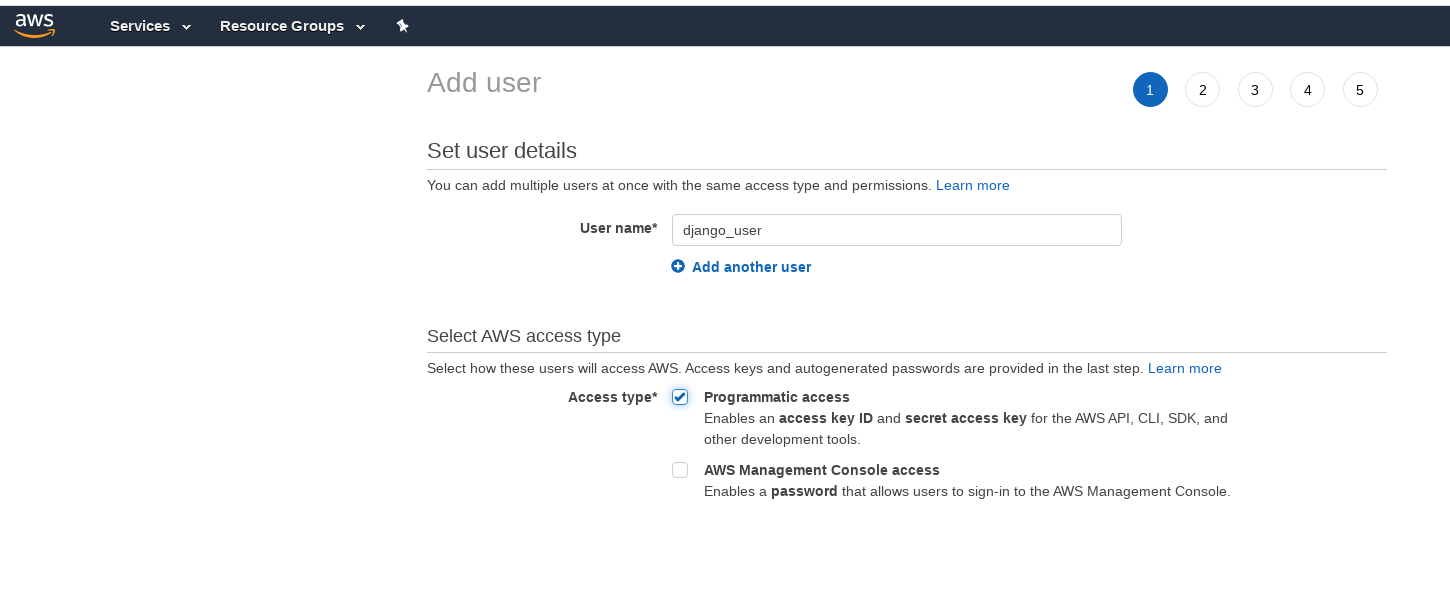
Task: Click the chevron next to Resource Groups
Action: click(360, 27)
